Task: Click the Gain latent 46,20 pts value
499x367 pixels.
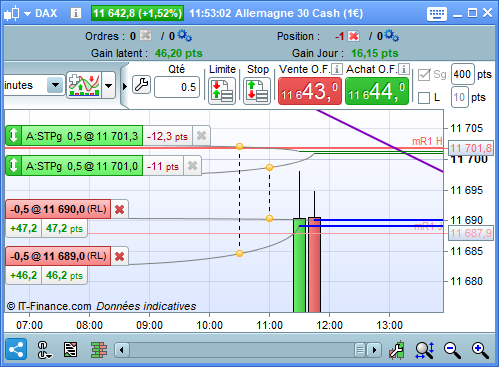Action: [178, 53]
